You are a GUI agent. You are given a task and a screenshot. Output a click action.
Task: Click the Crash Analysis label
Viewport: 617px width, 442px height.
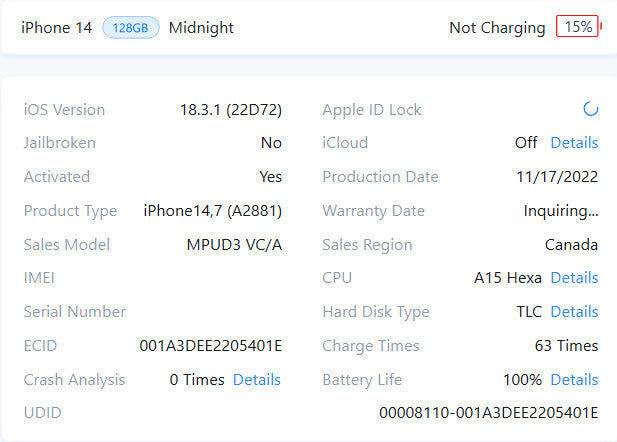click(x=74, y=380)
